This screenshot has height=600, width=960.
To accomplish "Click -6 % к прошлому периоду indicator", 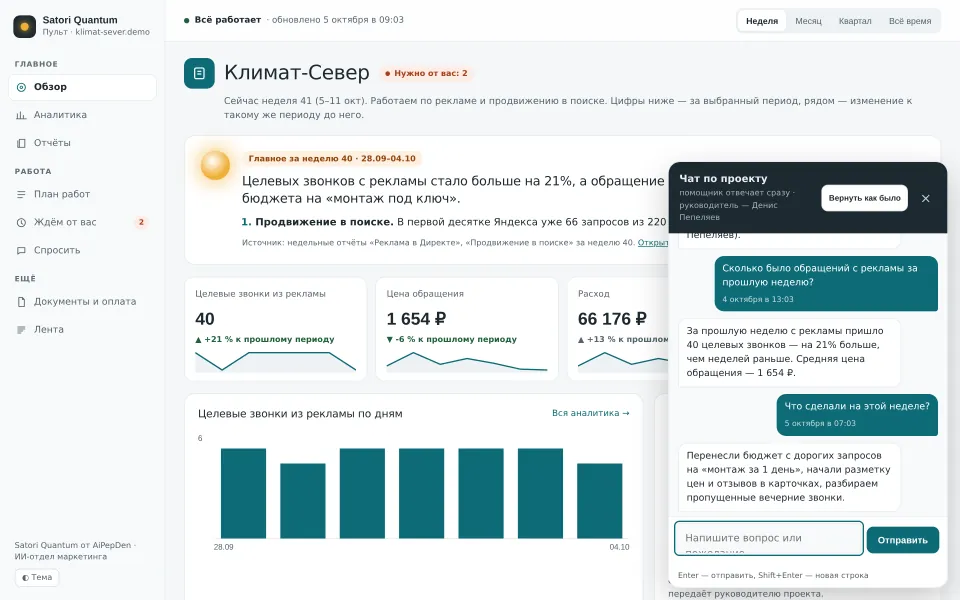I will (x=451, y=339).
